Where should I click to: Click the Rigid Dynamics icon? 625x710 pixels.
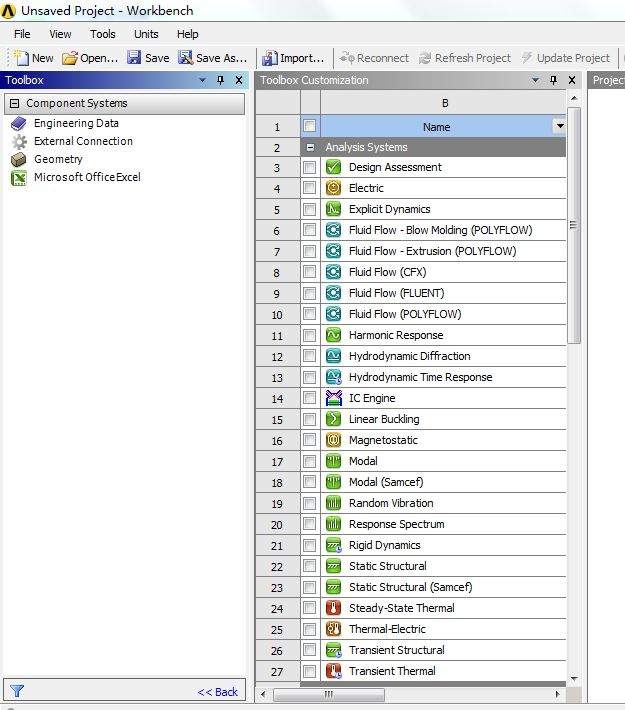334,545
